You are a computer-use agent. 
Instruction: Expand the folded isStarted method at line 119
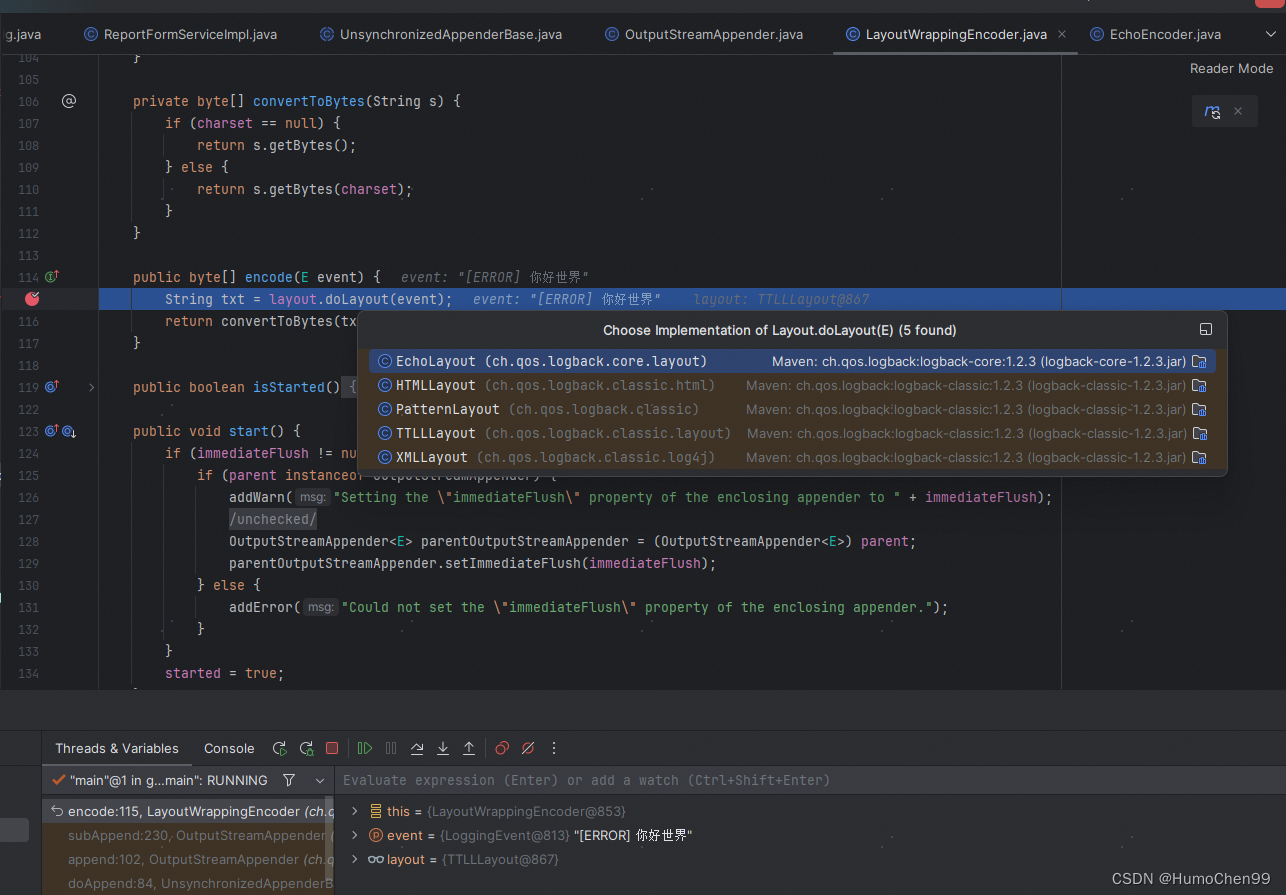[x=91, y=387]
